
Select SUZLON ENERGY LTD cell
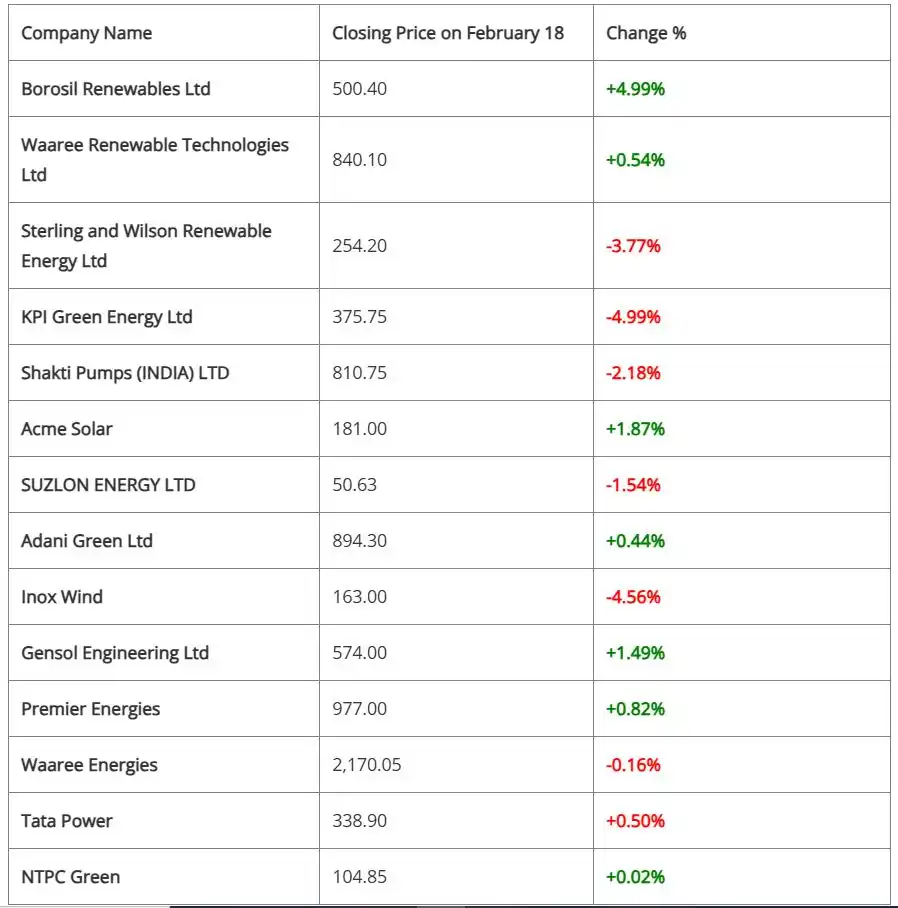pyautogui.click(x=108, y=485)
